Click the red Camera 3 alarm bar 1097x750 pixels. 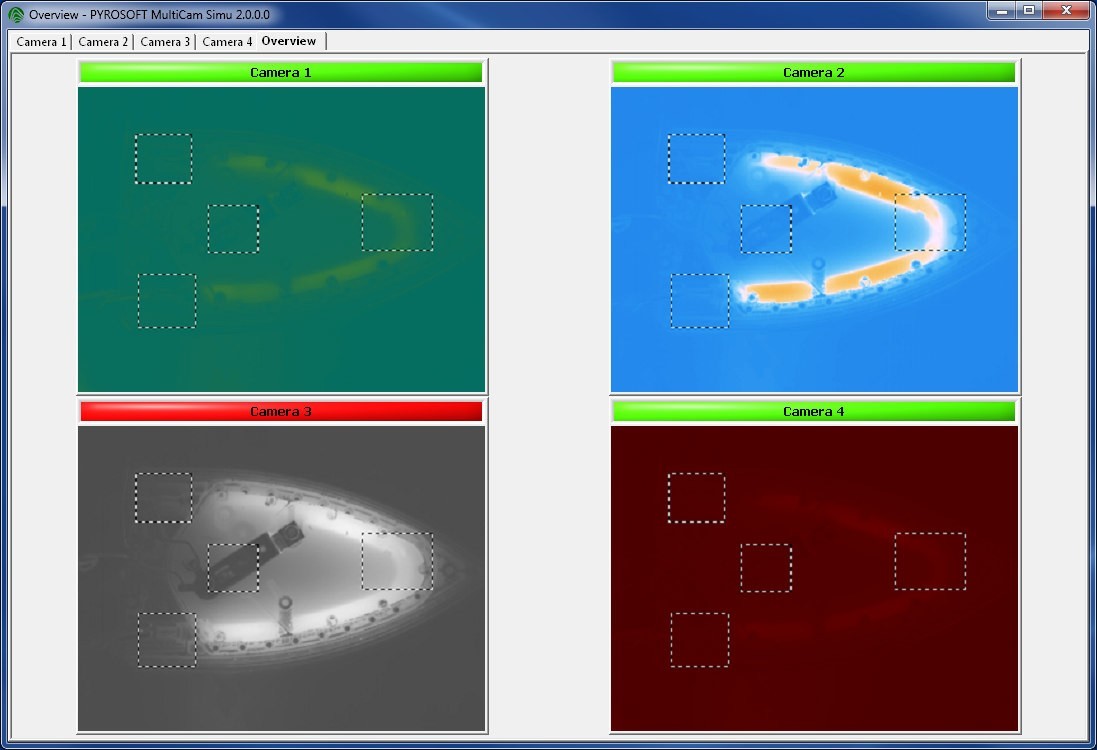click(281, 412)
